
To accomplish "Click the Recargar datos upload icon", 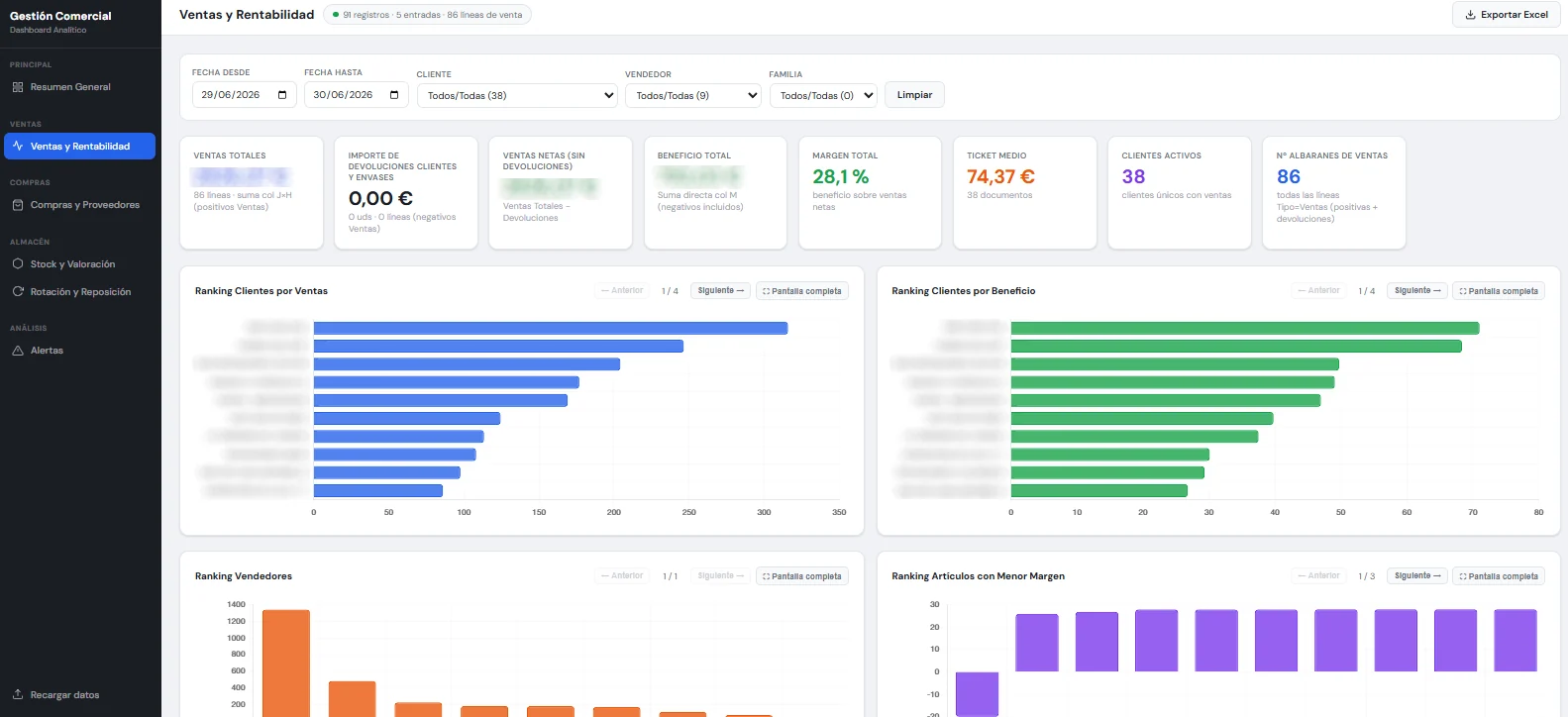I will [18, 694].
